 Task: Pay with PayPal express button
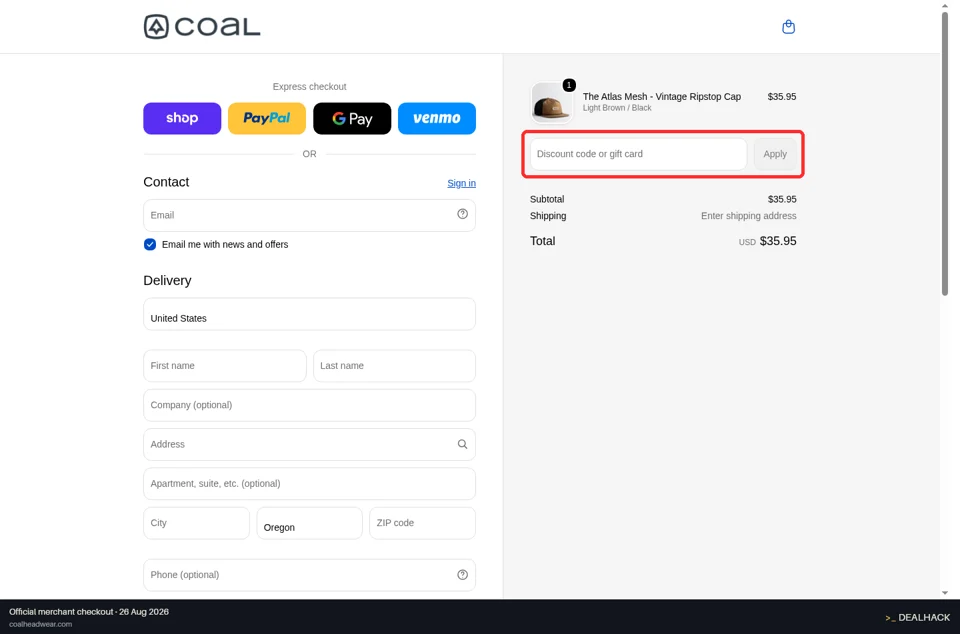pyautogui.click(x=267, y=118)
